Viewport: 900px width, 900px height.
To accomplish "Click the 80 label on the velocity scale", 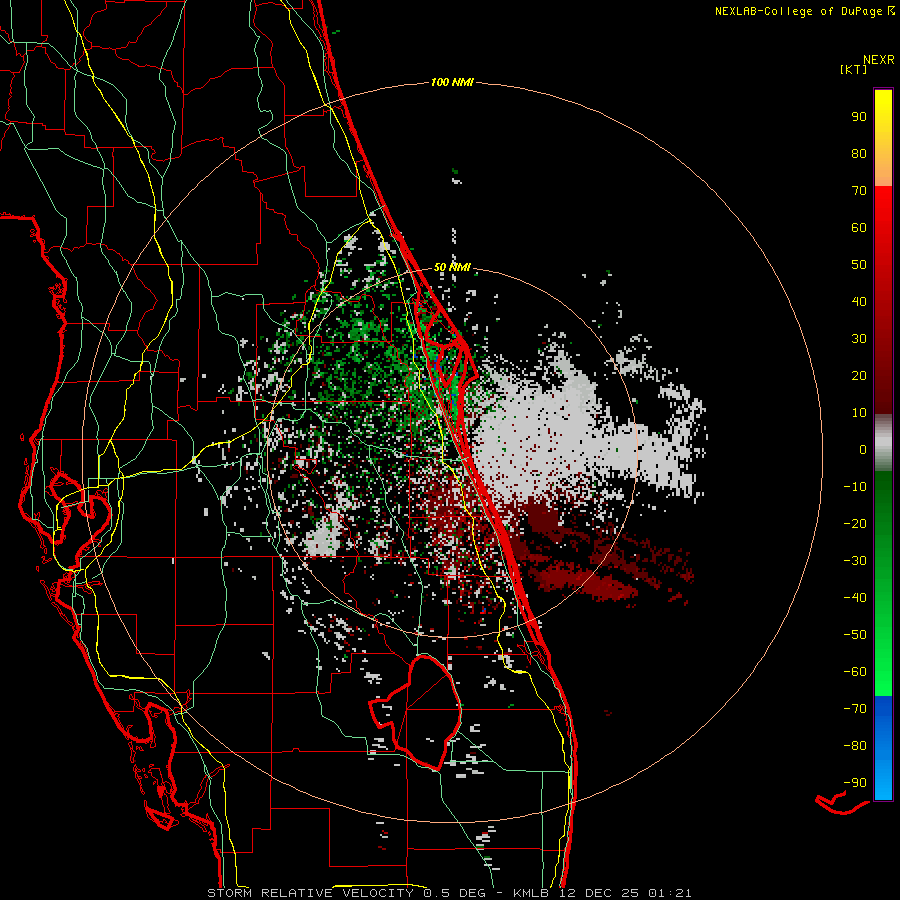I will pos(859,153).
